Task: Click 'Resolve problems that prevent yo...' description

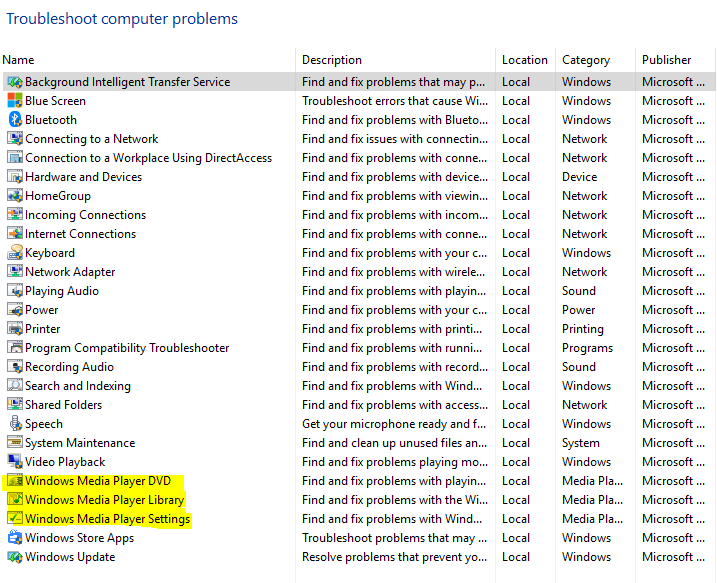Action: point(394,557)
